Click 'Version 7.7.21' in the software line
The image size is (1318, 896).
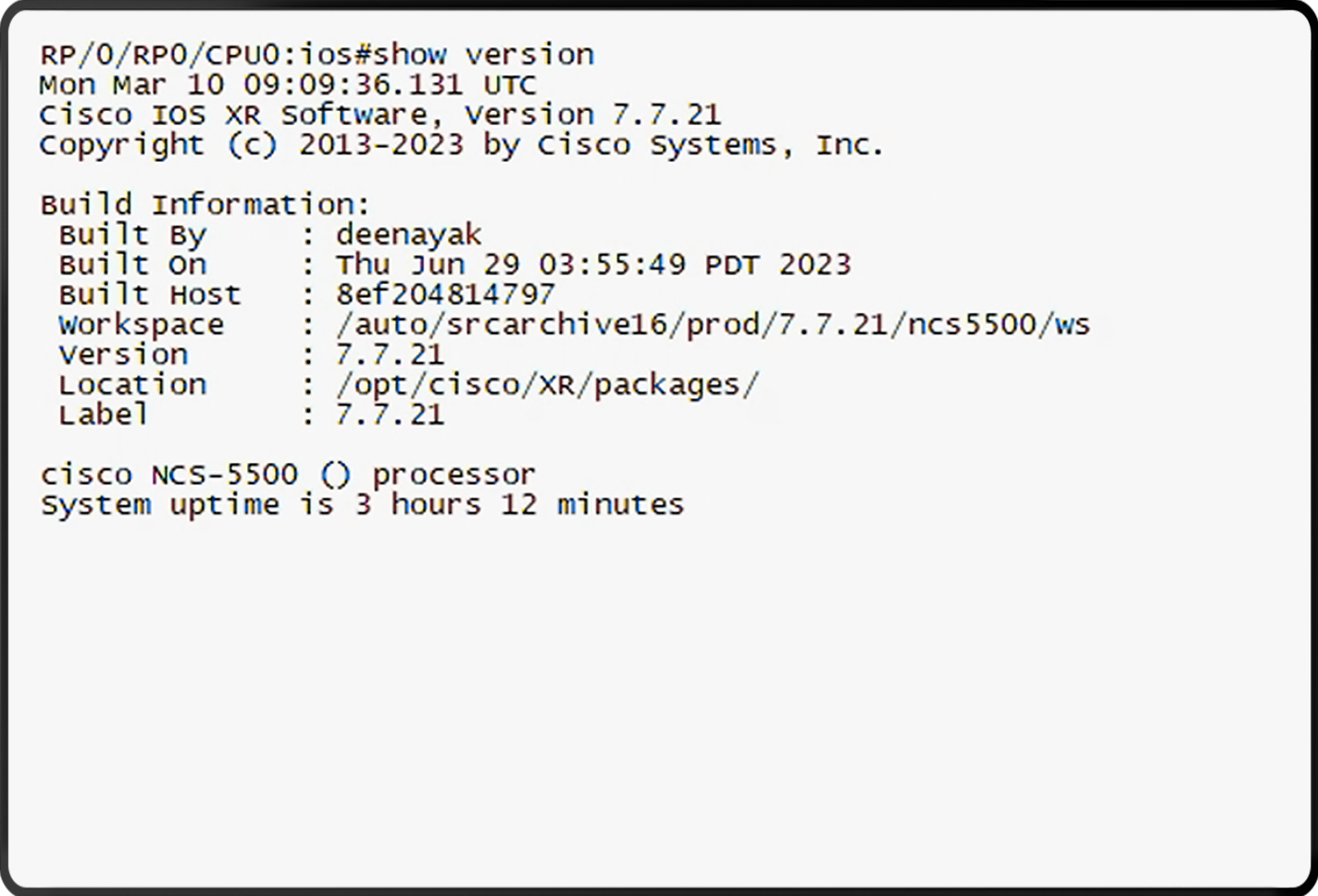click(592, 116)
